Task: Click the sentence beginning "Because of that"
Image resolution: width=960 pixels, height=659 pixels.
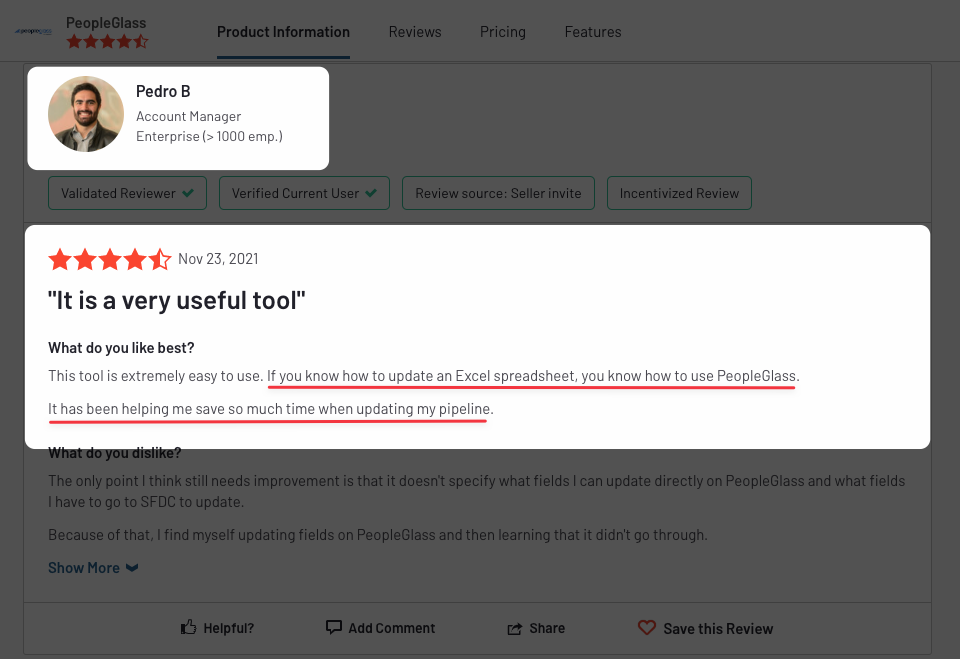Action: click(378, 535)
